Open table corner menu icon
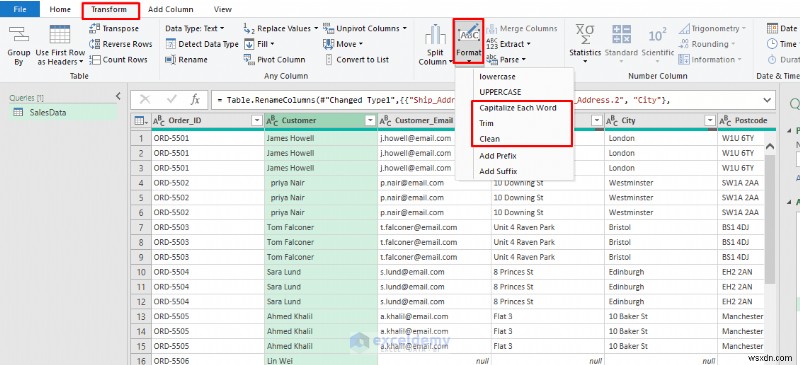The width and height of the screenshot is (800, 365). point(140,121)
